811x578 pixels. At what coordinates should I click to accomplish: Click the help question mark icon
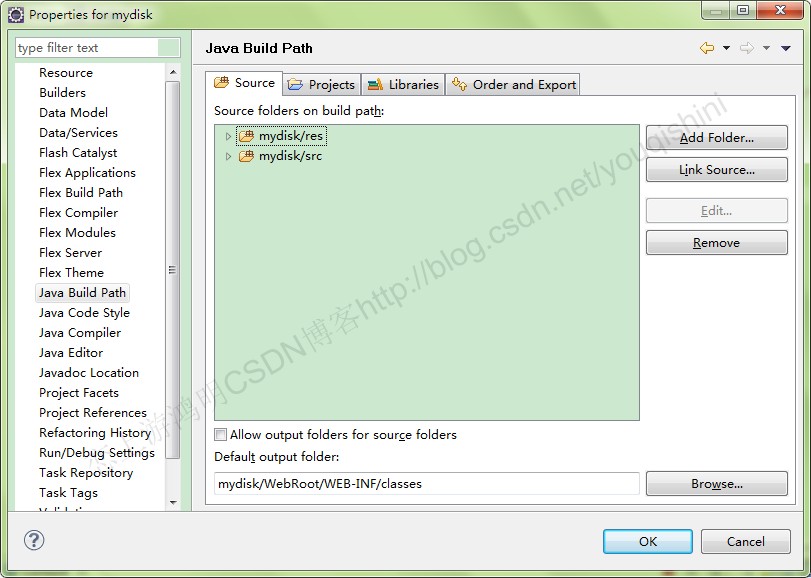click(x=34, y=540)
